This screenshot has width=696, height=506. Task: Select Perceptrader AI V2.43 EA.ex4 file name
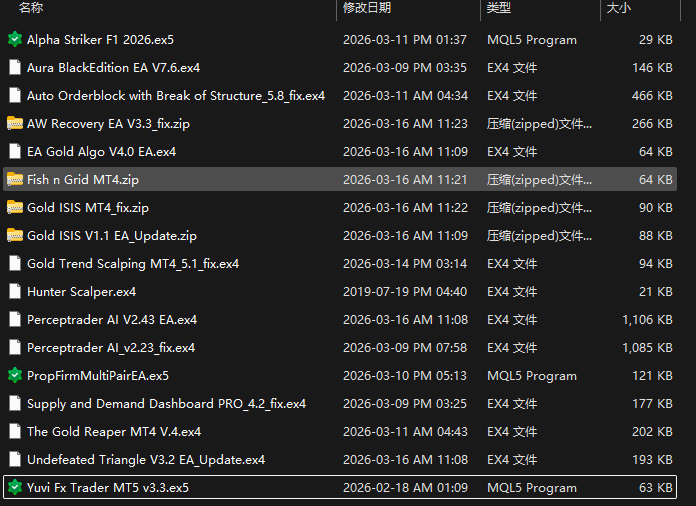112,320
